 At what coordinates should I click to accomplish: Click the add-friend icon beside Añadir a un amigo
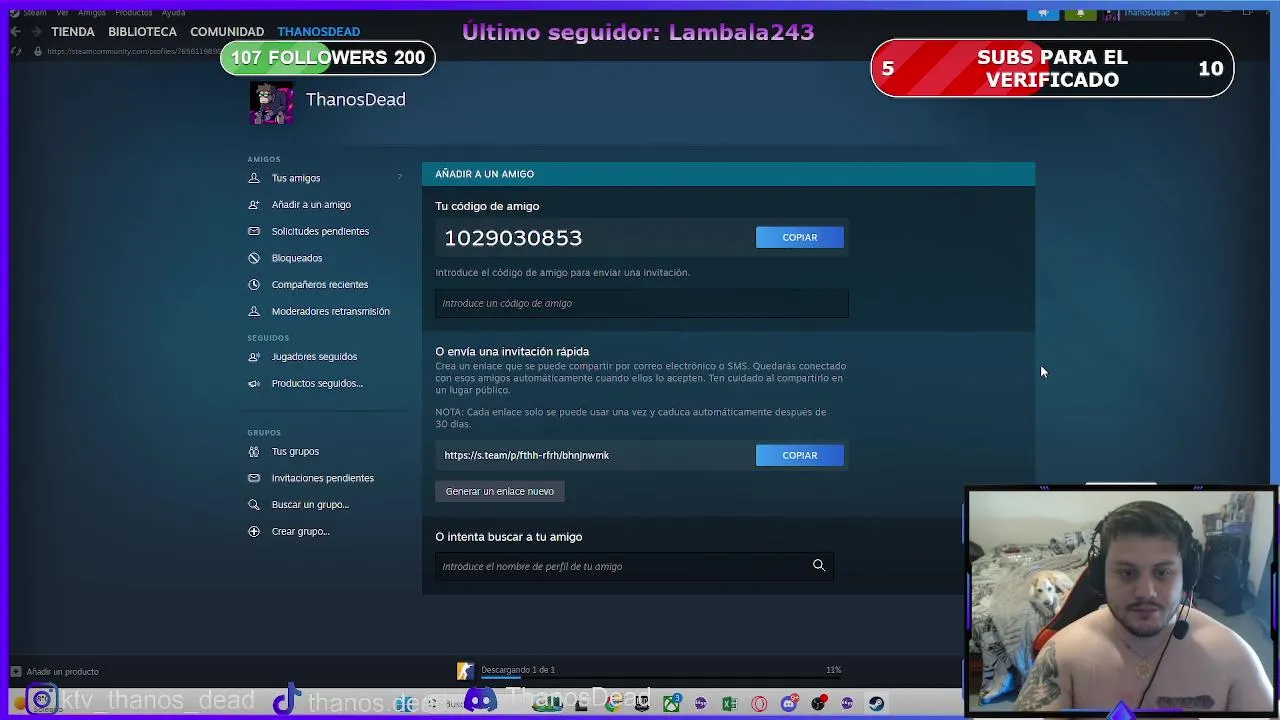pyautogui.click(x=254, y=205)
